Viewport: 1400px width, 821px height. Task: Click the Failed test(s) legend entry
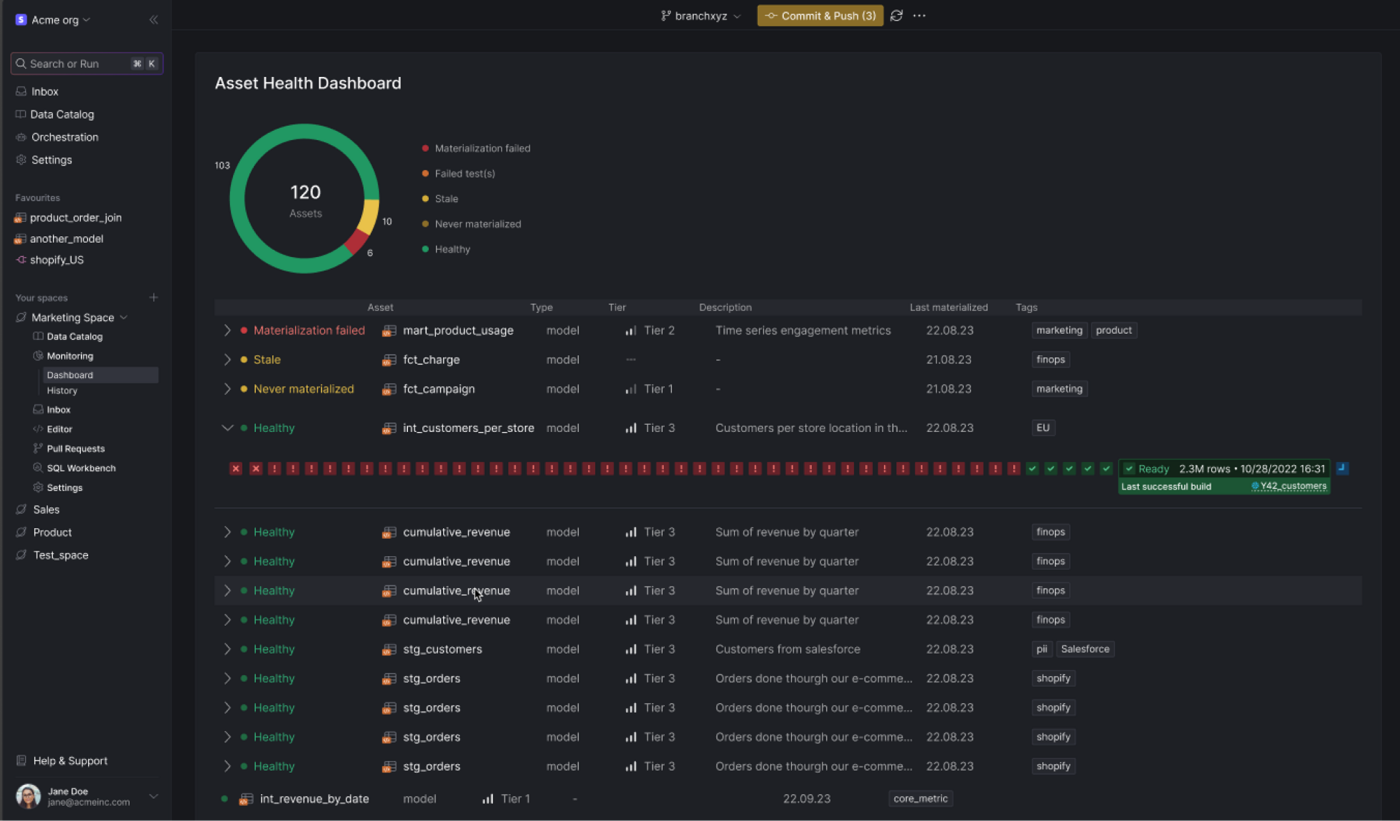pyautogui.click(x=458, y=174)
